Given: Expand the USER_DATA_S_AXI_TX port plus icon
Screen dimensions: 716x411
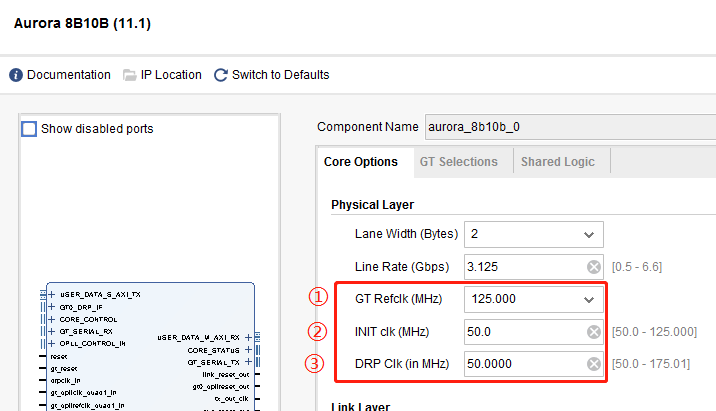Looking at the screenshot, I should click(x=51, y=295).
